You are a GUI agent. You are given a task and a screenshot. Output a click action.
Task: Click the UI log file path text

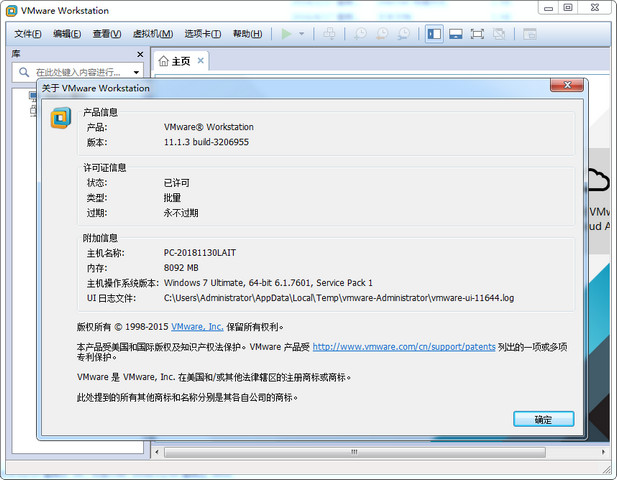coord(339,298)
